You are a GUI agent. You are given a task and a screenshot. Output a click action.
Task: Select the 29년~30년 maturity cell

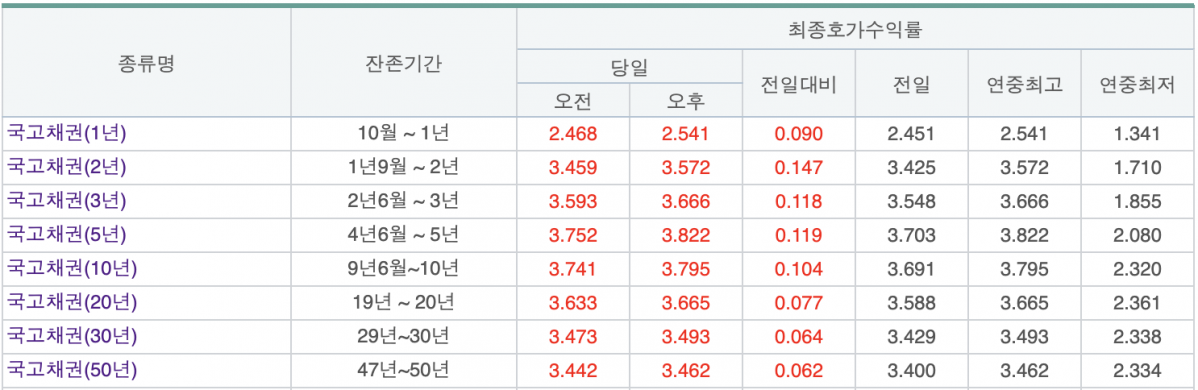pyautogui.click(x=403, y=336)
